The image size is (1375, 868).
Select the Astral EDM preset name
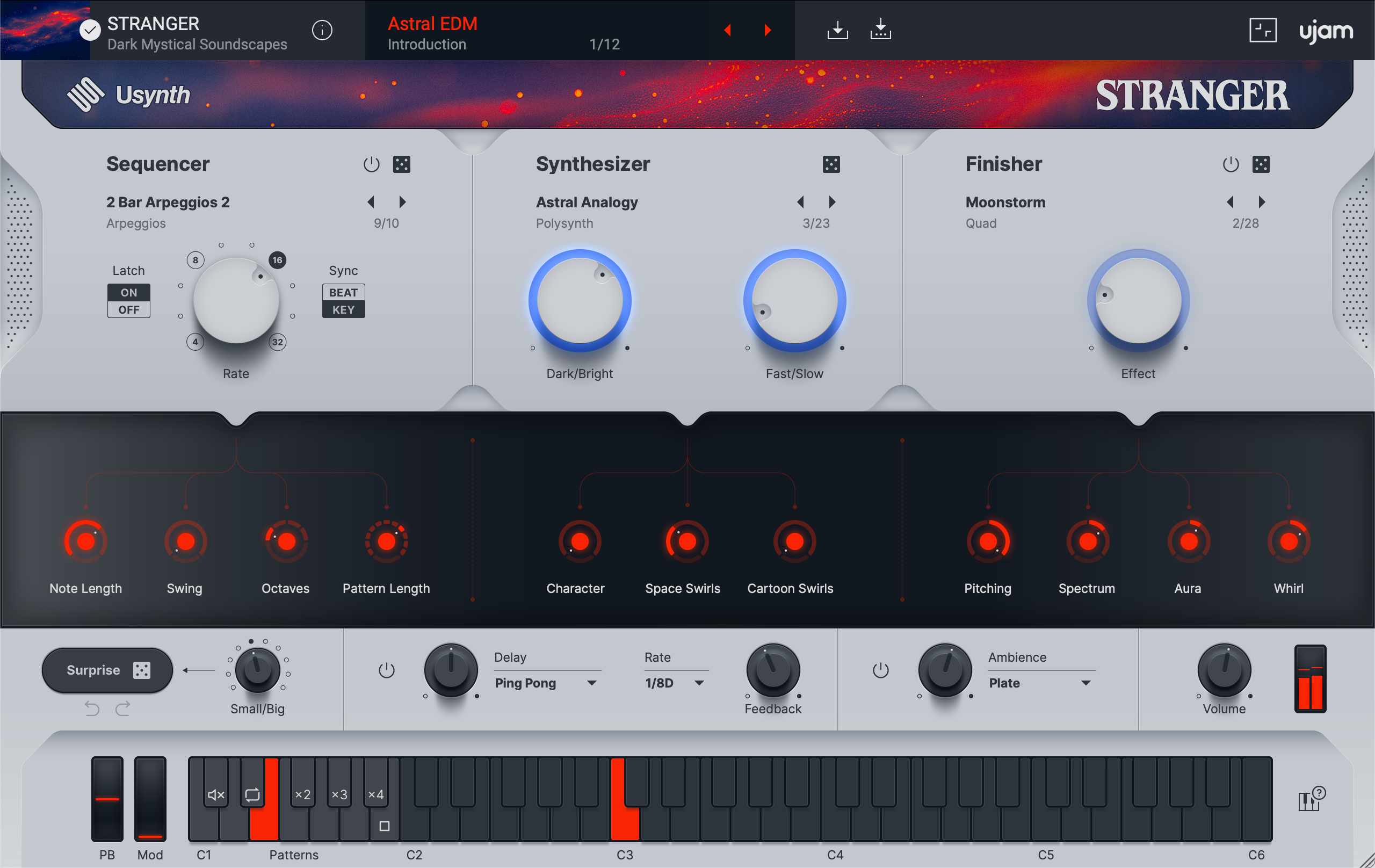(432, 24)
